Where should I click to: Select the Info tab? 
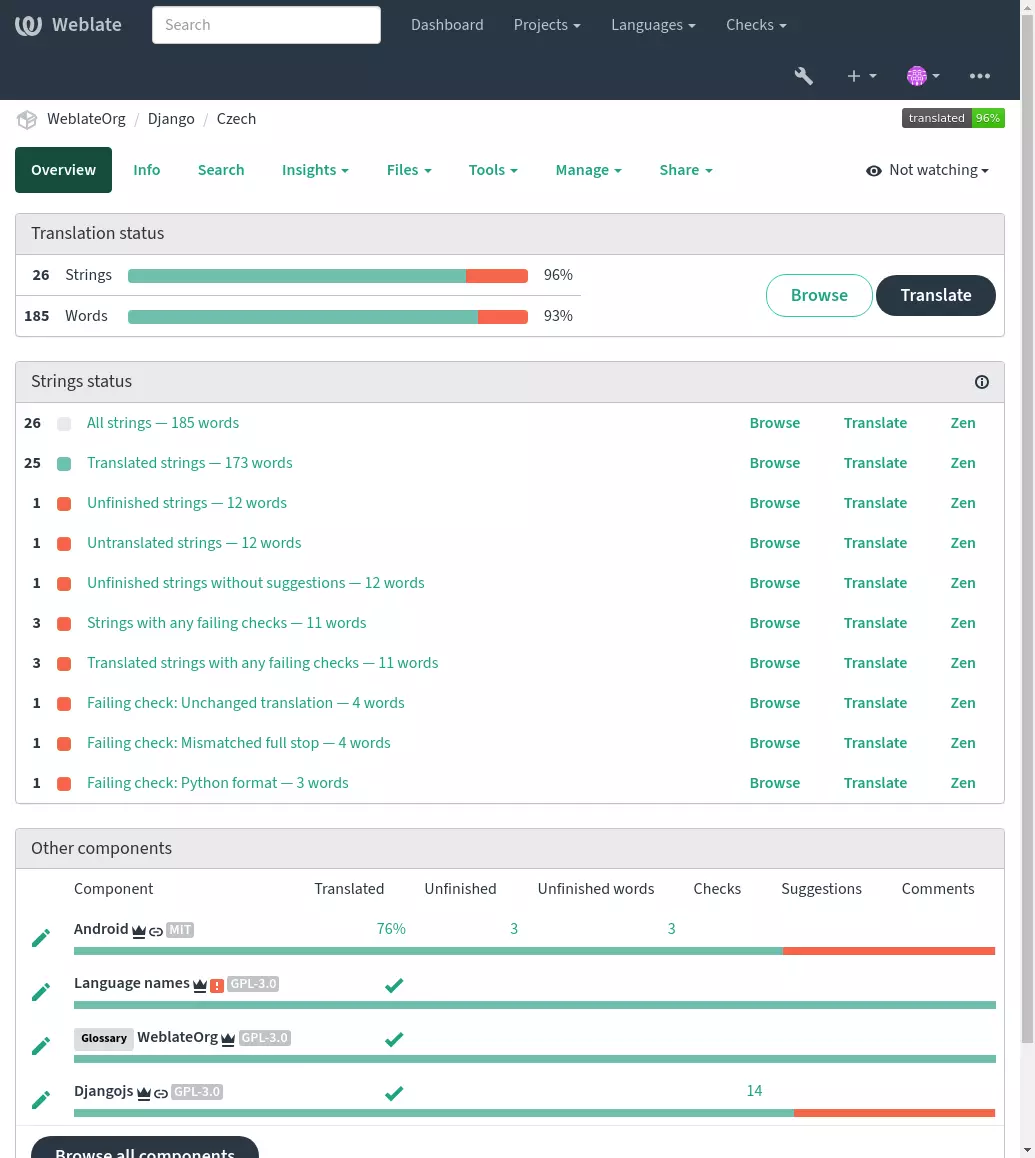coord(146,170)
